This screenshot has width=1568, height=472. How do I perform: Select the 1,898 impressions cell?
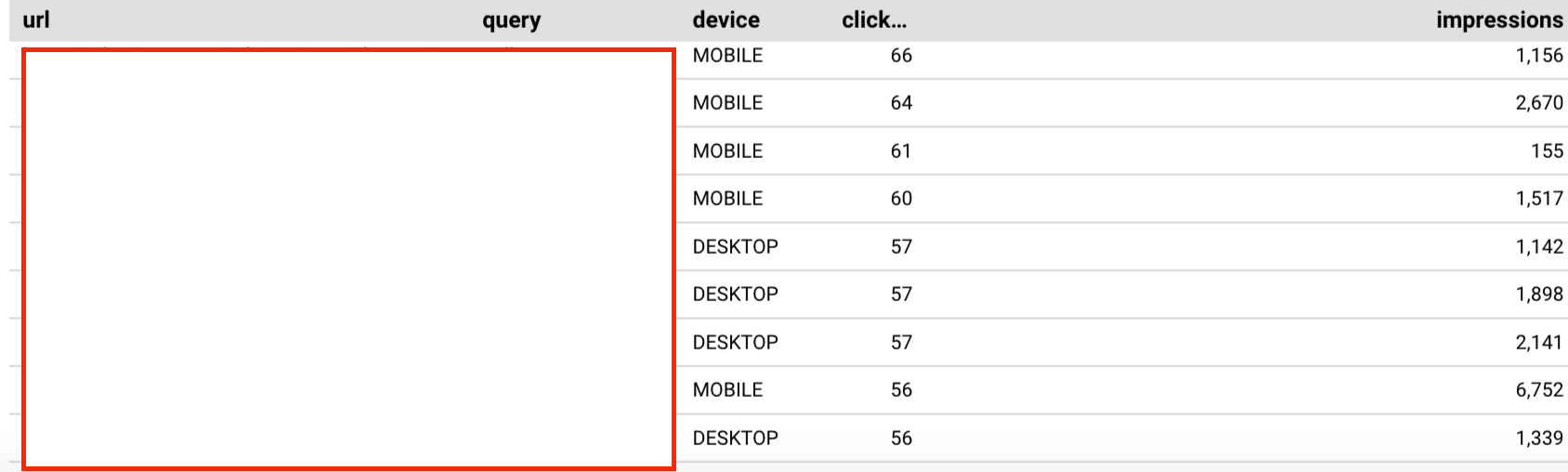(1539, 295)
